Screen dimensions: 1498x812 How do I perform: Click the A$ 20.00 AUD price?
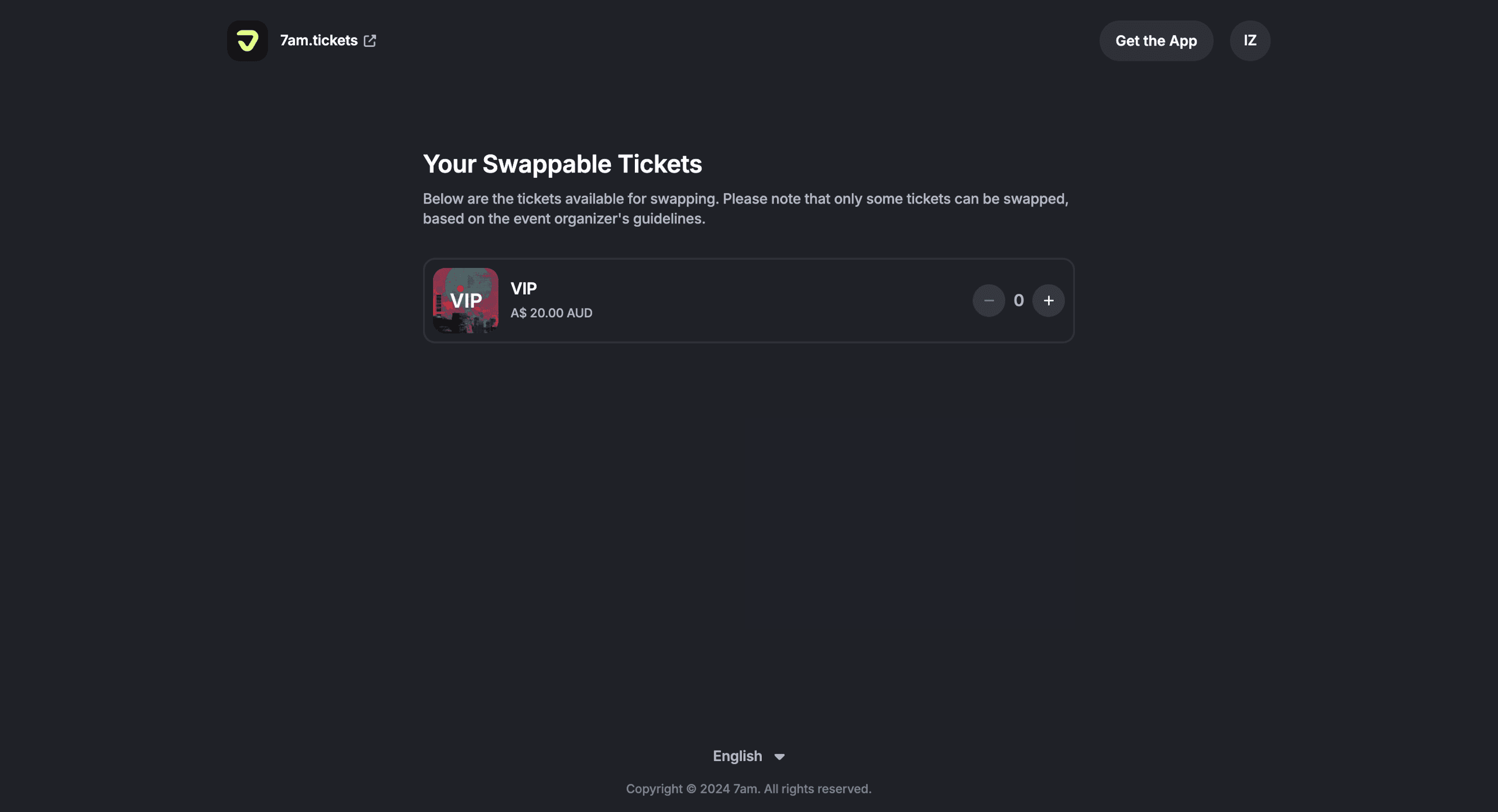pos(551,313)
